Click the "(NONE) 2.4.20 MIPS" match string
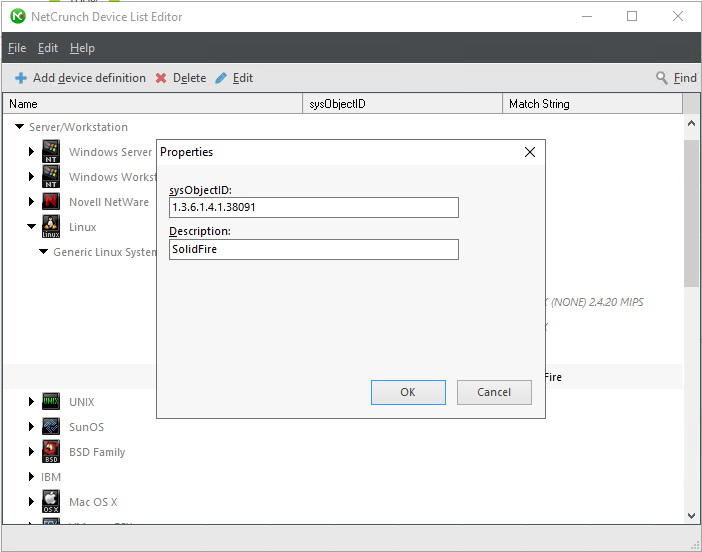This screenshot has height=552, width=702. [597, 302]
